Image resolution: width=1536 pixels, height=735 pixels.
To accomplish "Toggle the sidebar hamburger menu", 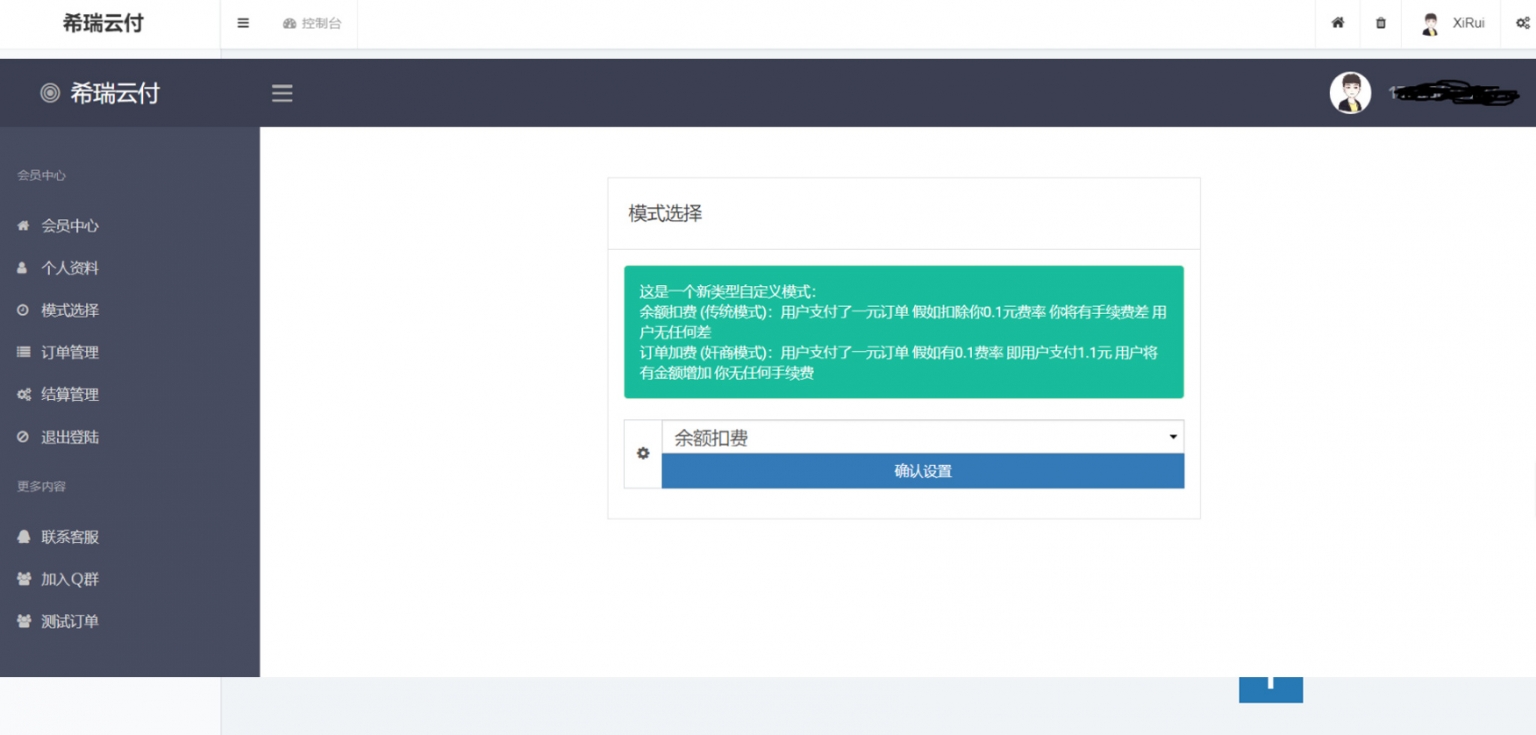I will point(282,93).
